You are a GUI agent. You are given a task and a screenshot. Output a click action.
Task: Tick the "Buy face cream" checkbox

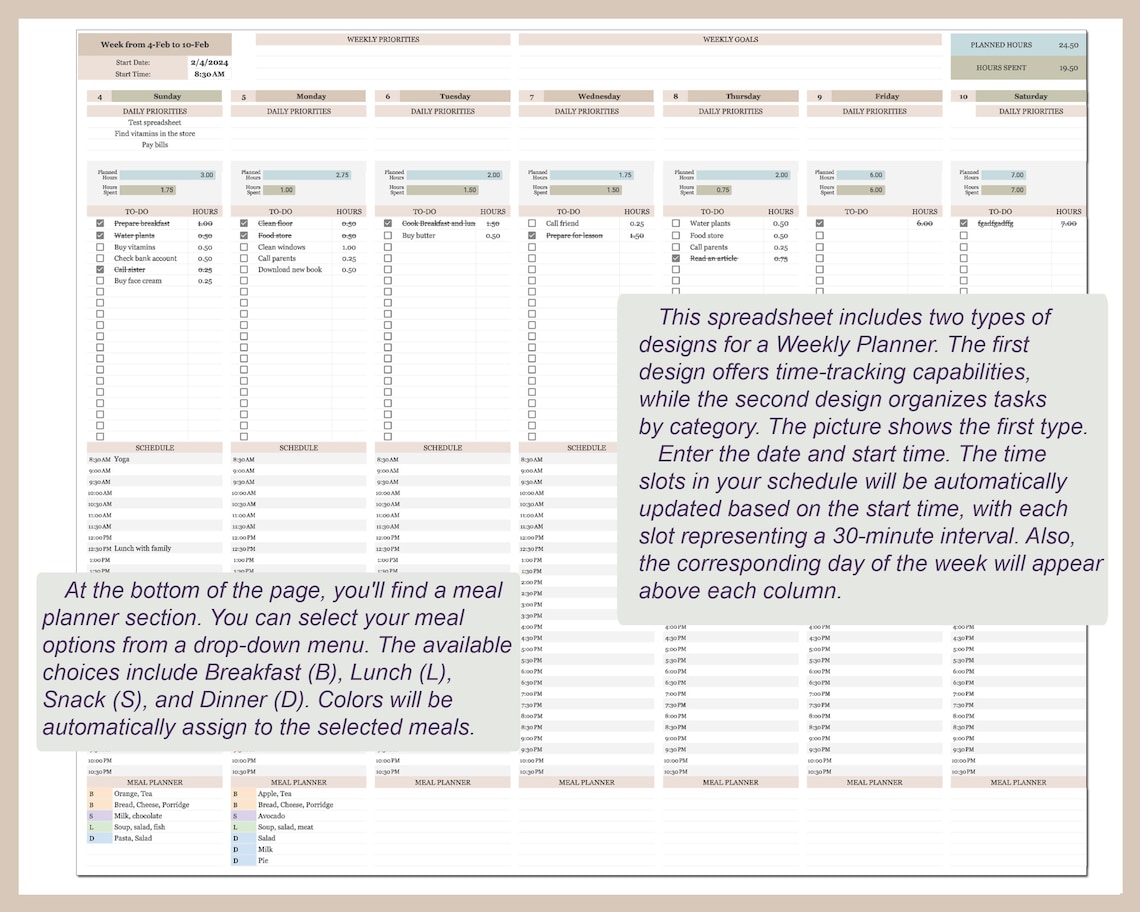(x=100, y=283)
